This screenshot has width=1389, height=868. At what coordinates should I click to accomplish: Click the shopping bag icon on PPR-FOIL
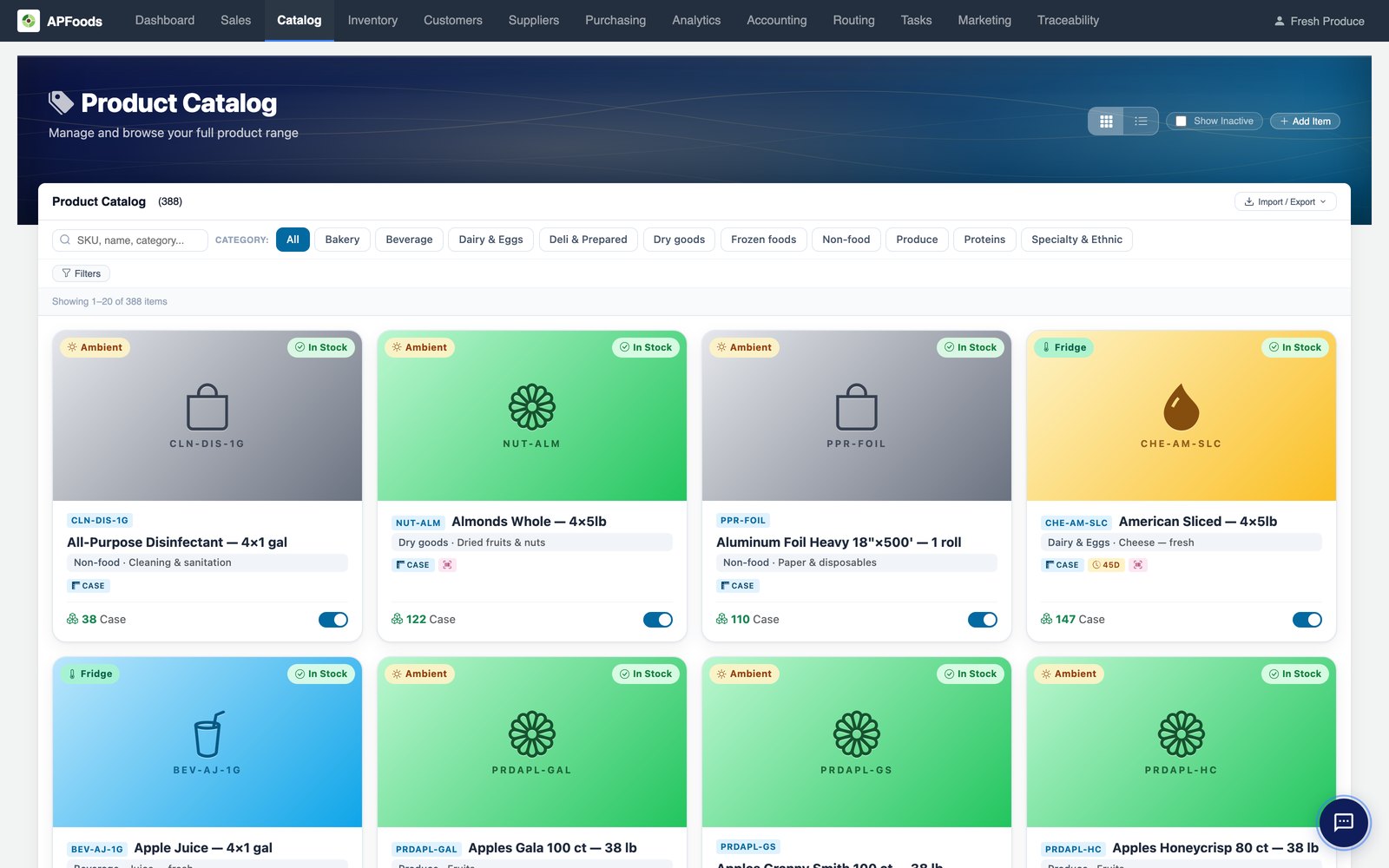857,407
